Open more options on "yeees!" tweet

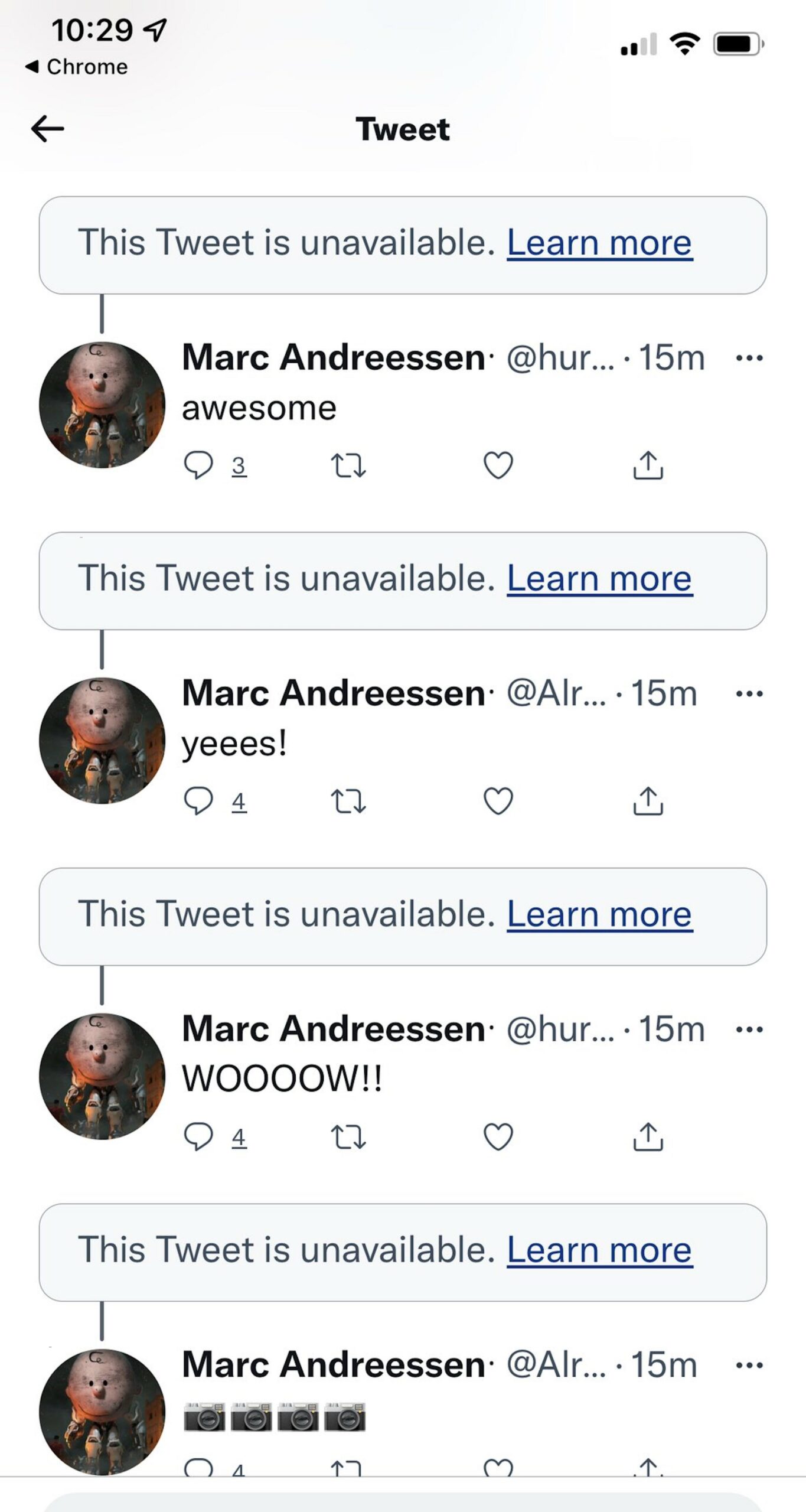749,693
